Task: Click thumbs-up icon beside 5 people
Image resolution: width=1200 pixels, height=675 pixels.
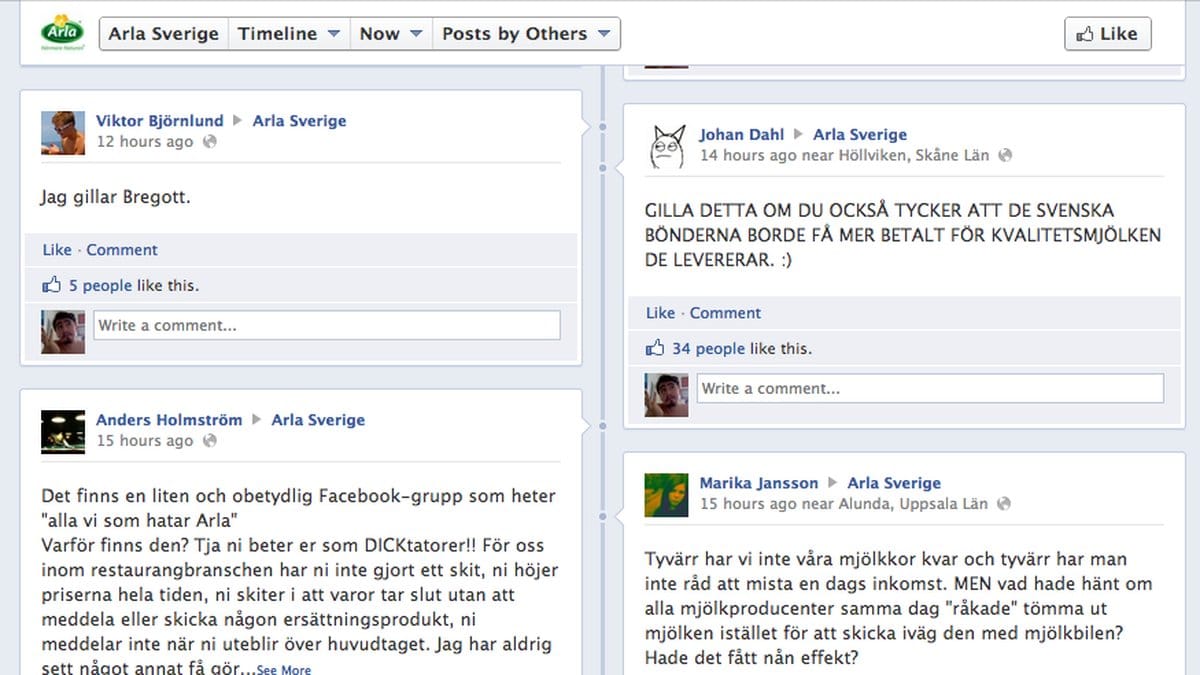Action: (52, 285)
